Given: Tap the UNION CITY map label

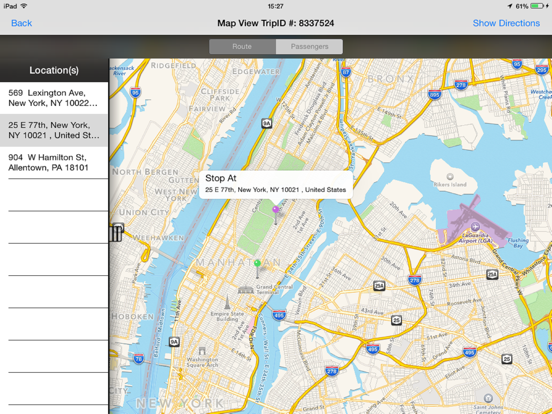Looking at the screenshot, I should [144, 212].
